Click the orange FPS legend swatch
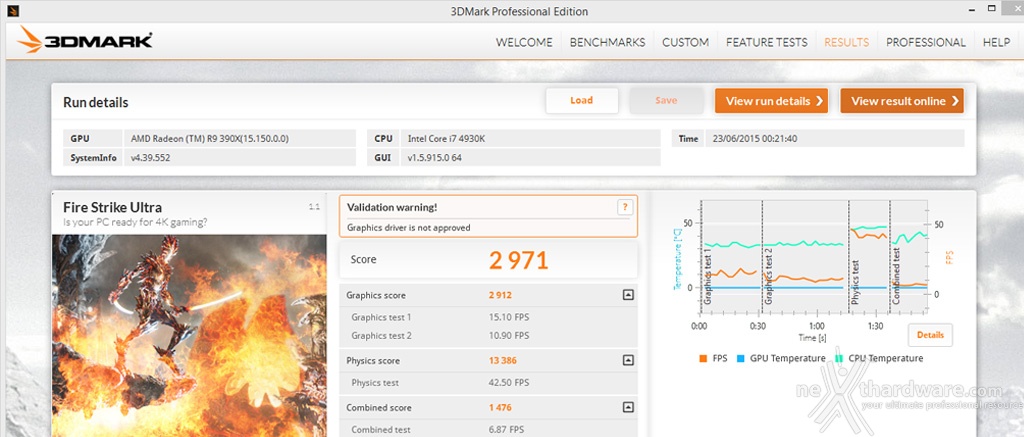Viewport: 1024px width, 437px height. pyautogui.click(x=703, y=358)
